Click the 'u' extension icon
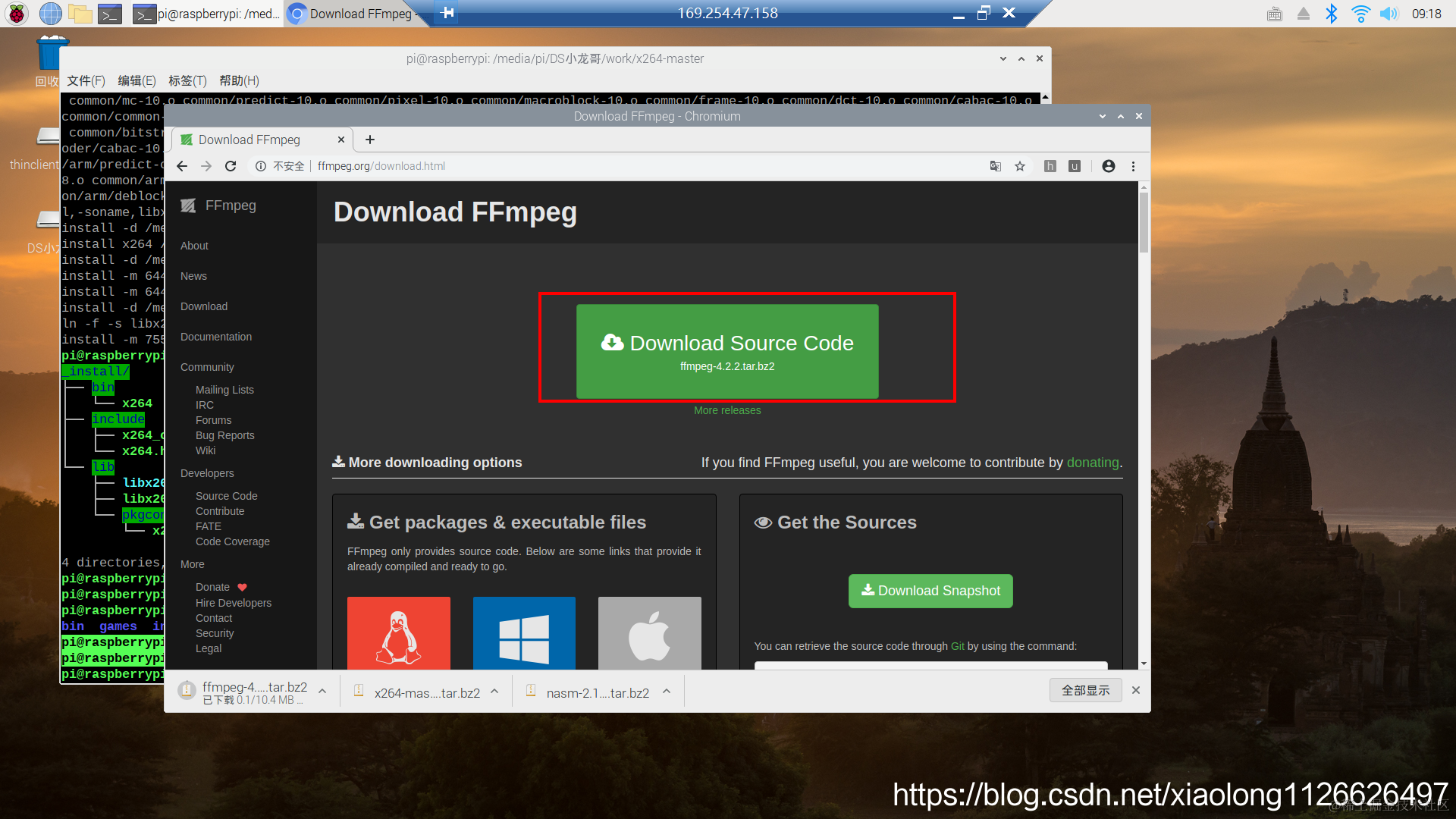1456x819 pixels. coord(1075,166)
